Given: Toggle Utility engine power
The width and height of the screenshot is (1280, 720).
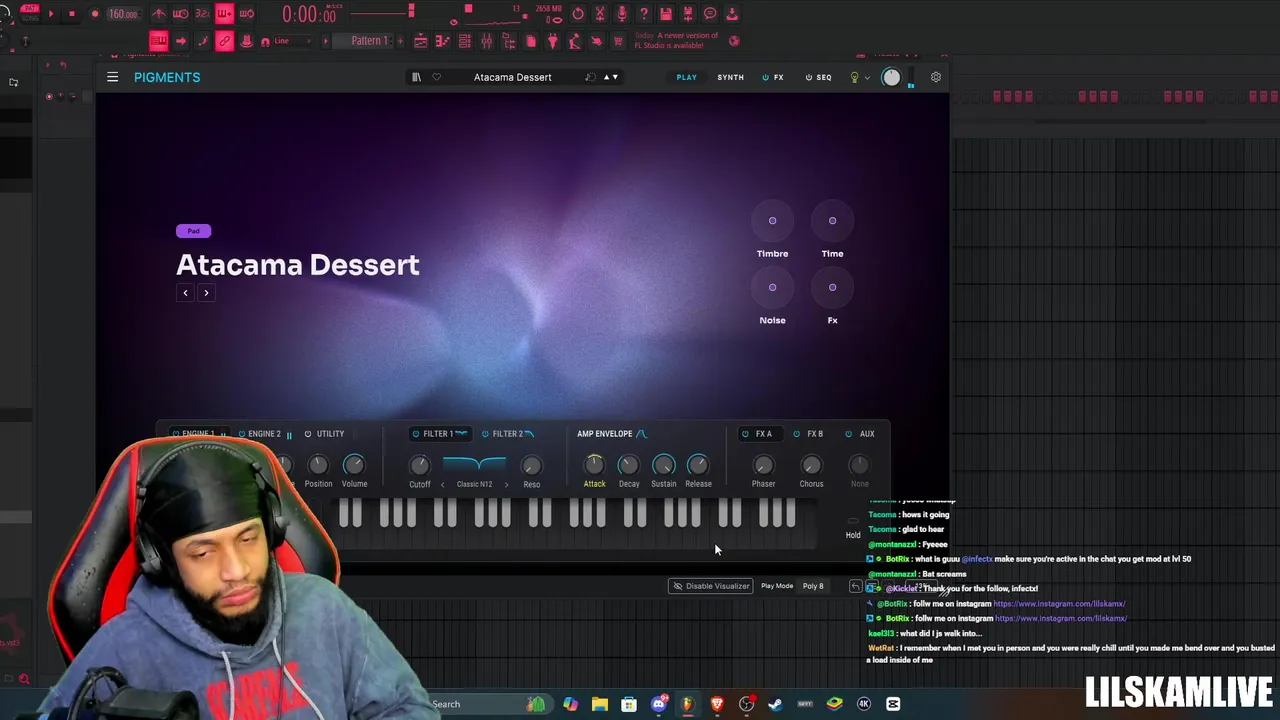Looking at the screenshot, I should coord(308,434).
